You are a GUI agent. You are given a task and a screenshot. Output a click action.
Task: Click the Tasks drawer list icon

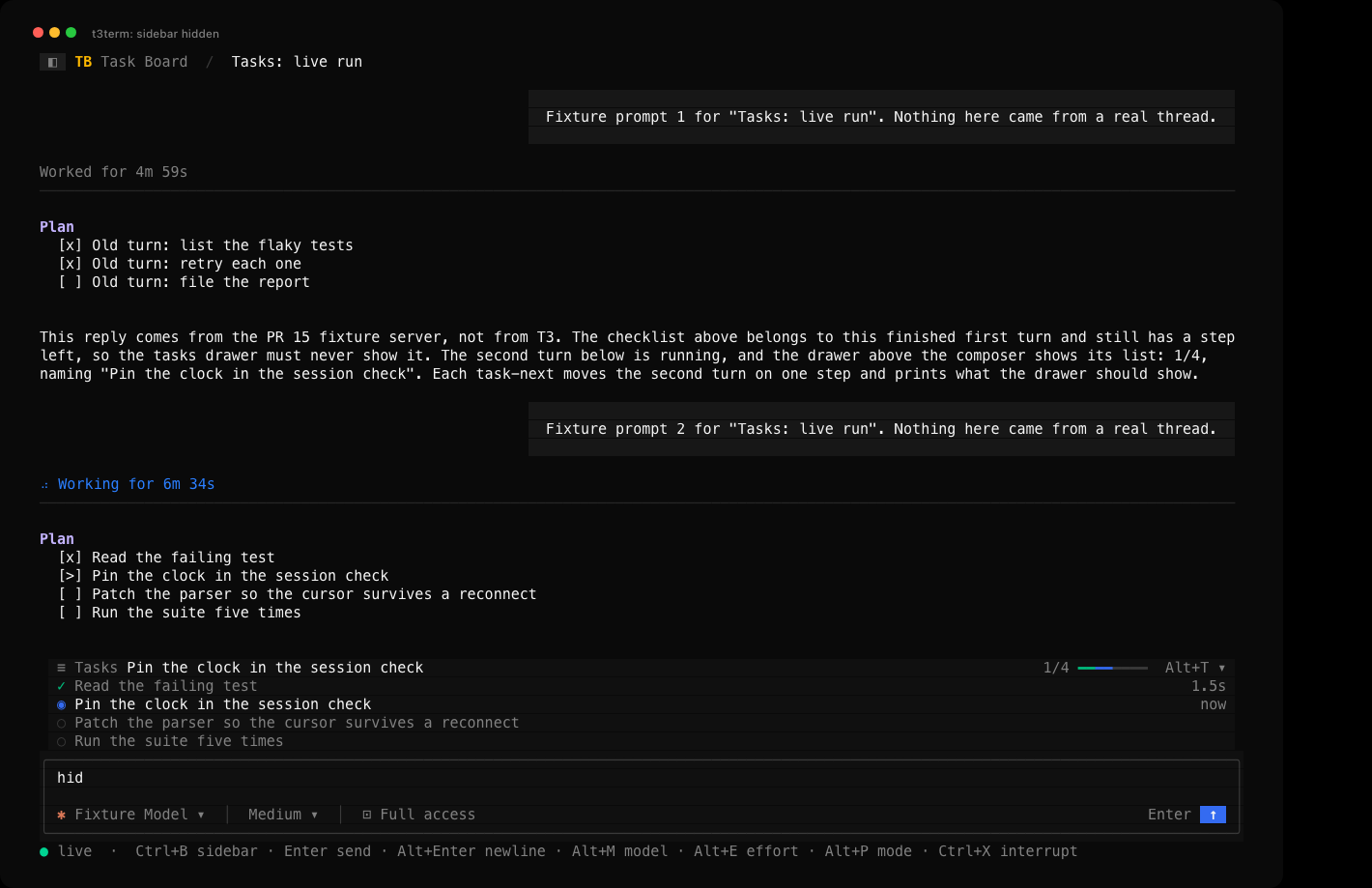[x=61, y=668]
